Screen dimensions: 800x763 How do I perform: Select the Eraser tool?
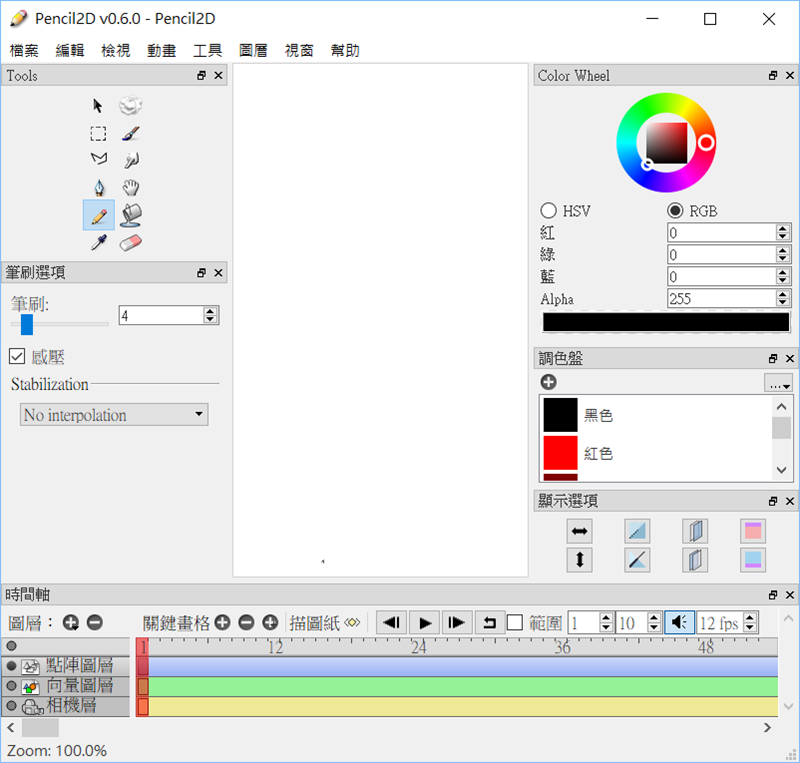[x=130, y=242]
